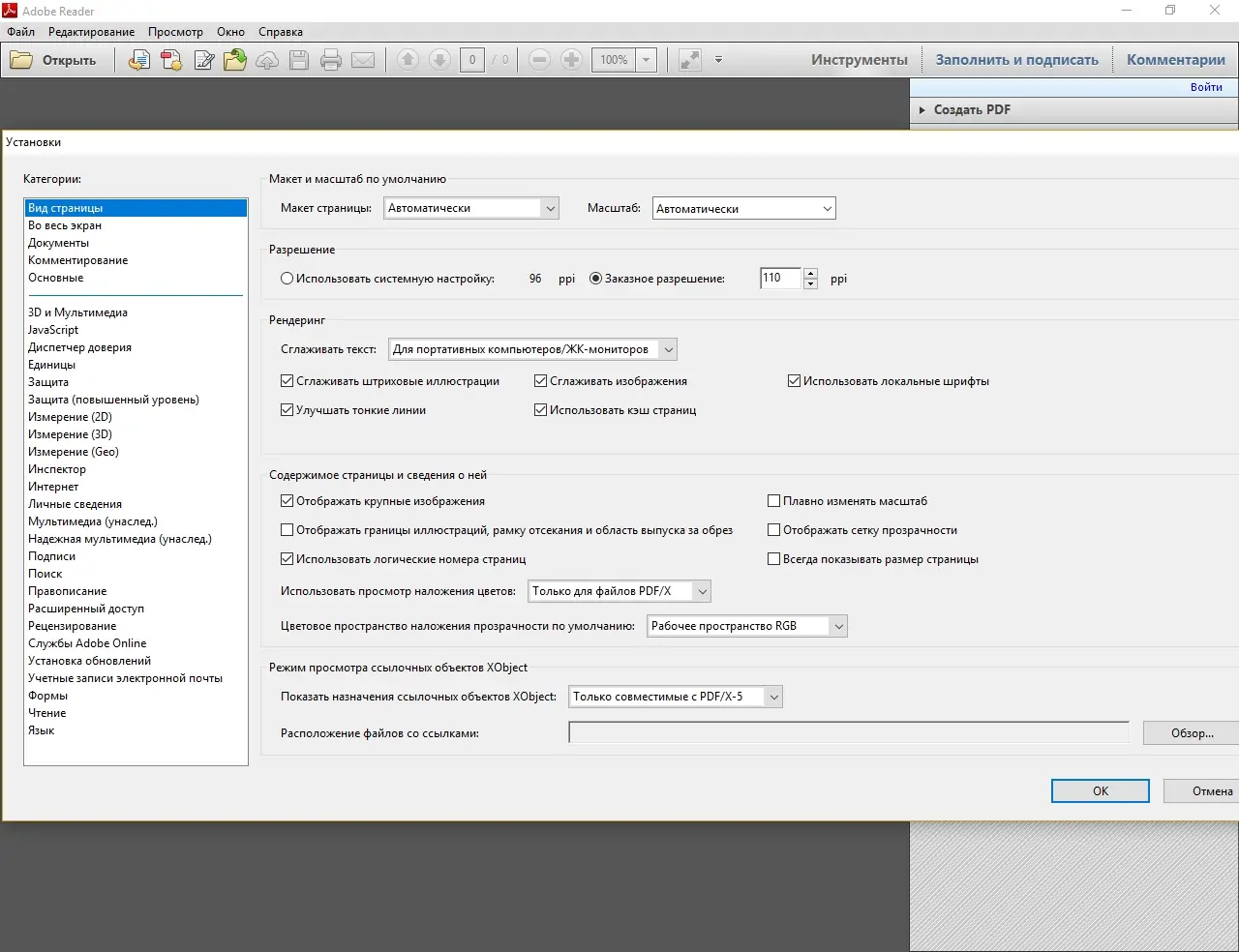Click the custom resolution value field
Image resolution: width=1239 pixels, height=952 pixels.
780,279
